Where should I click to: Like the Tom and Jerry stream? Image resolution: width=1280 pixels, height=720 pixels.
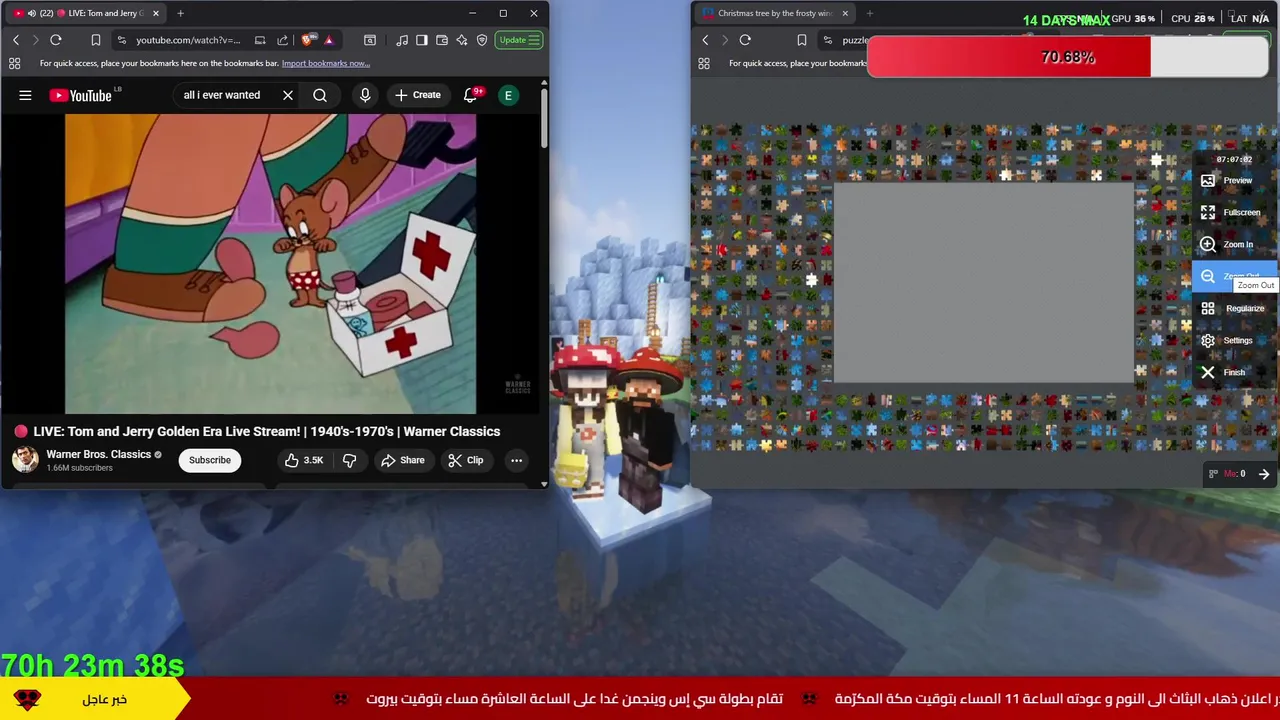click(x=303, y=460)
